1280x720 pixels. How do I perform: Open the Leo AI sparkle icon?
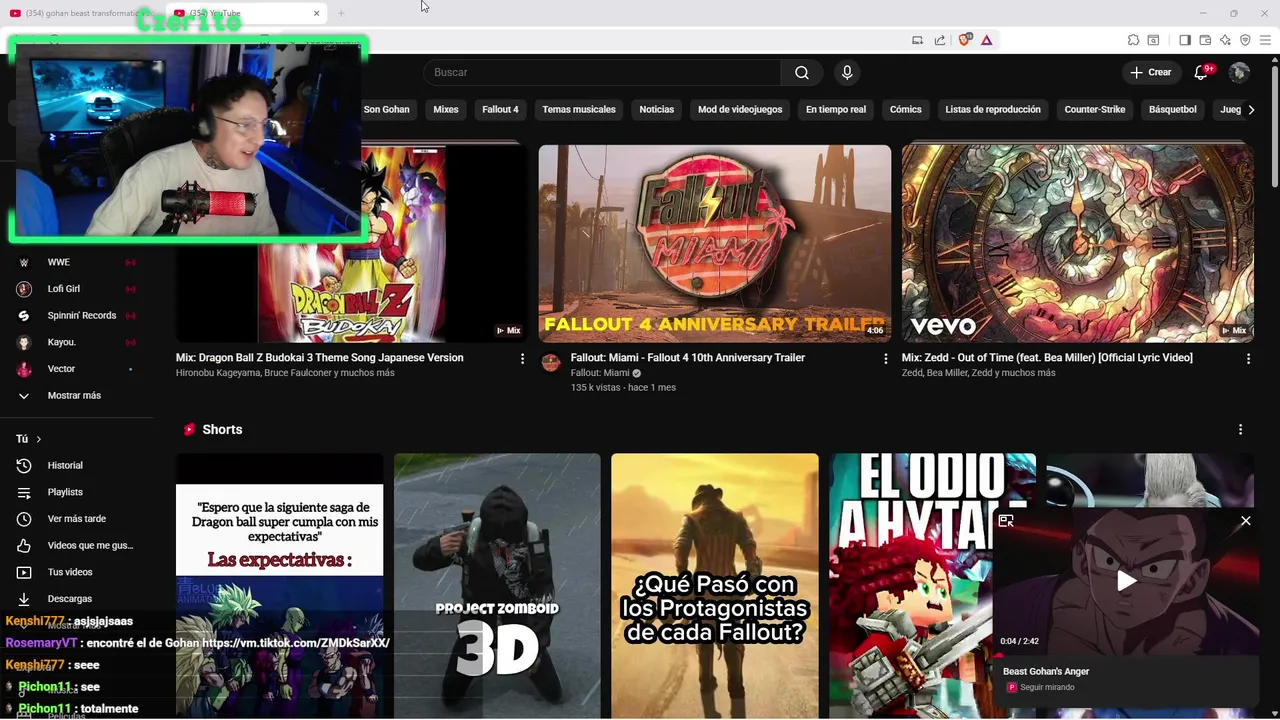point(1225,40)
